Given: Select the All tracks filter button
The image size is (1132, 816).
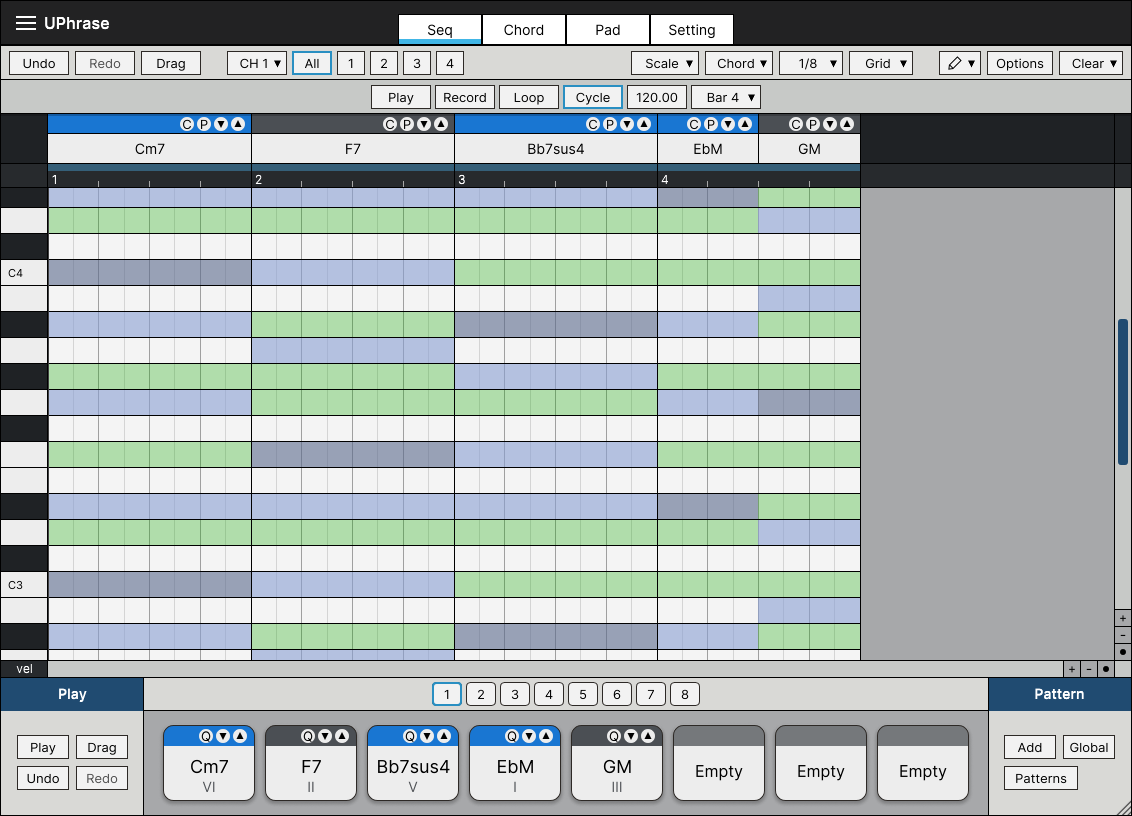Looking at the screenshot, I should pos(312,64).
